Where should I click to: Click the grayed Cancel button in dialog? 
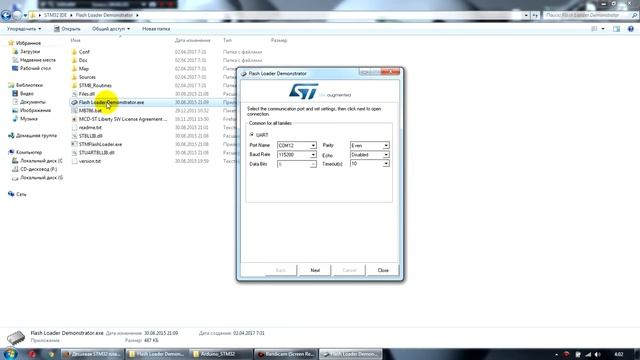pos(349,270)
